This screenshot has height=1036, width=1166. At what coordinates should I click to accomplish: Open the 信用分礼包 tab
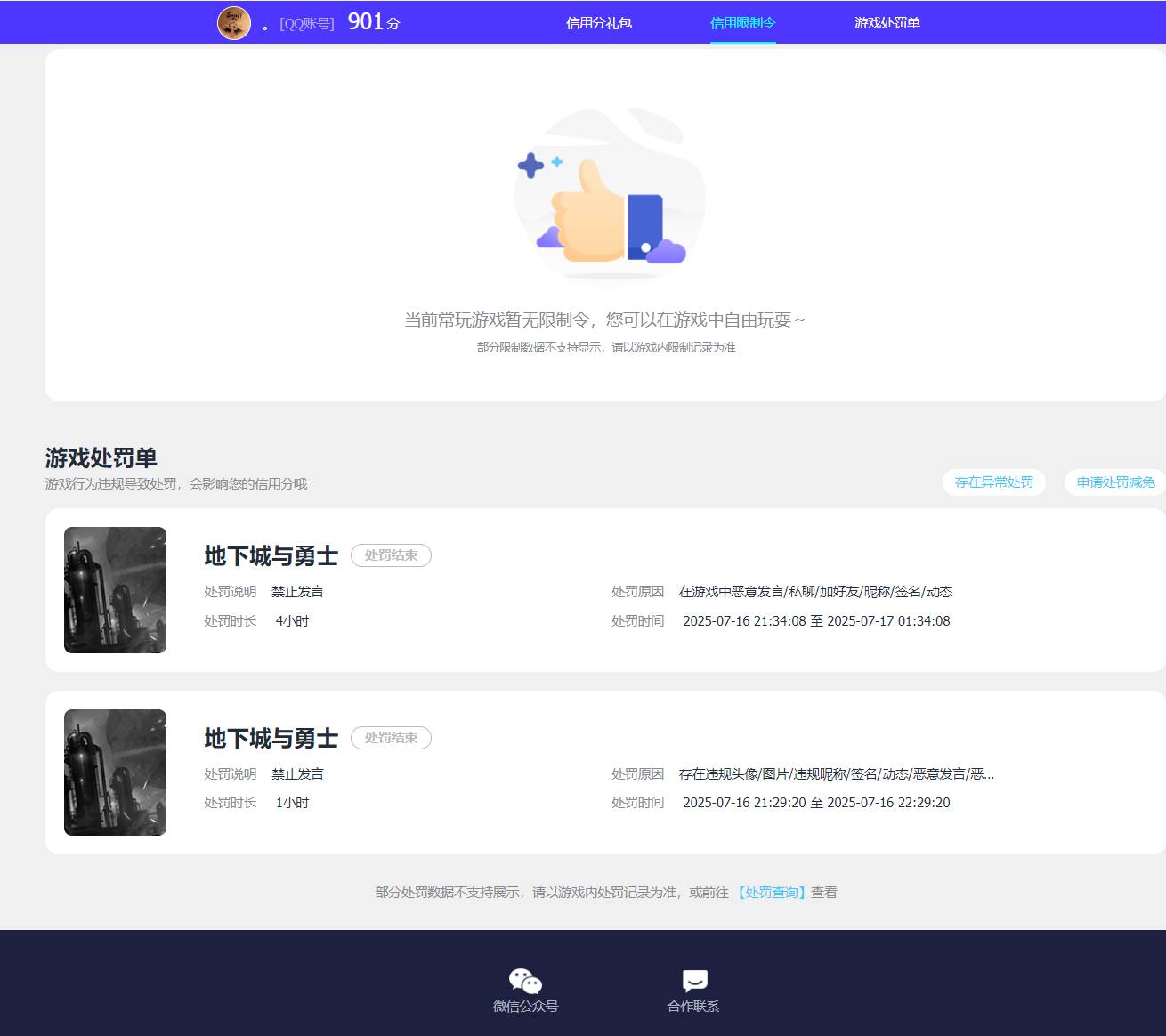pos(599,23)
